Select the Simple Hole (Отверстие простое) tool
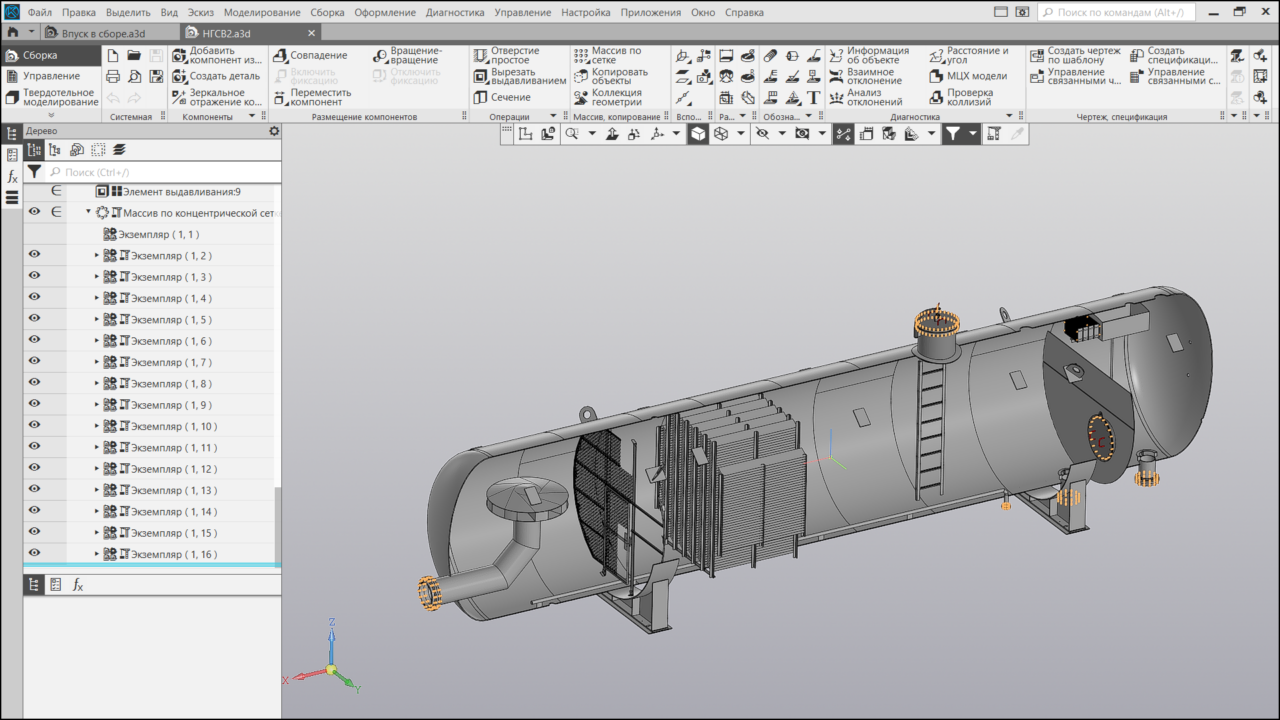Screen dimensions: 1280x720 (x=480, y=55)
